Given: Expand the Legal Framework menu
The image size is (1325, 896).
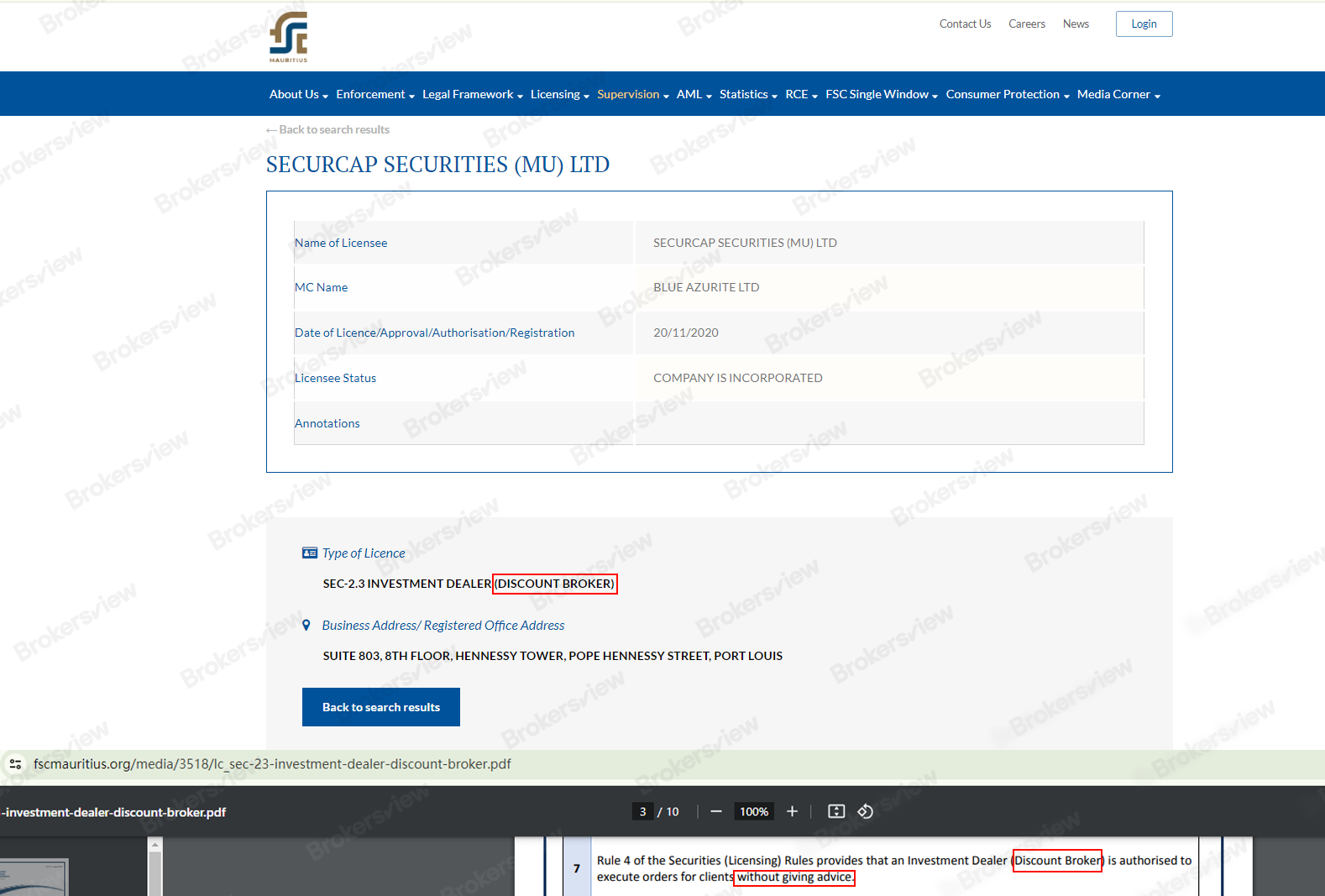Looking at the screenshot, I should click(473, 95).
